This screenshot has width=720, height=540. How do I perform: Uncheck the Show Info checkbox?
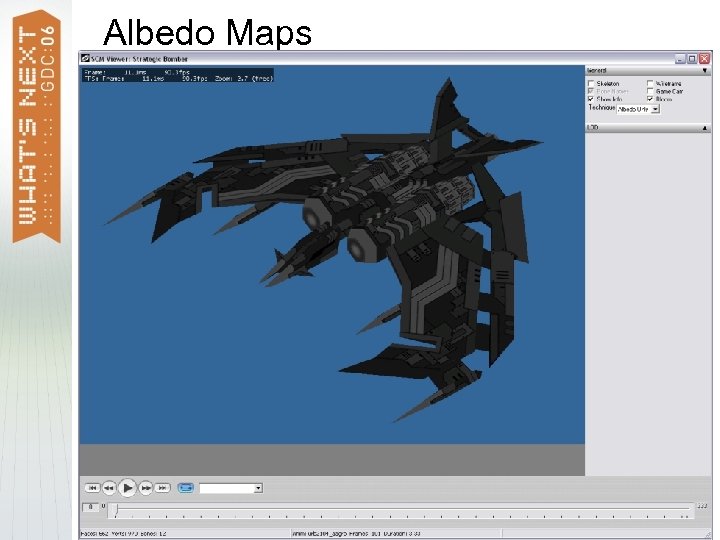pos(591,99)
